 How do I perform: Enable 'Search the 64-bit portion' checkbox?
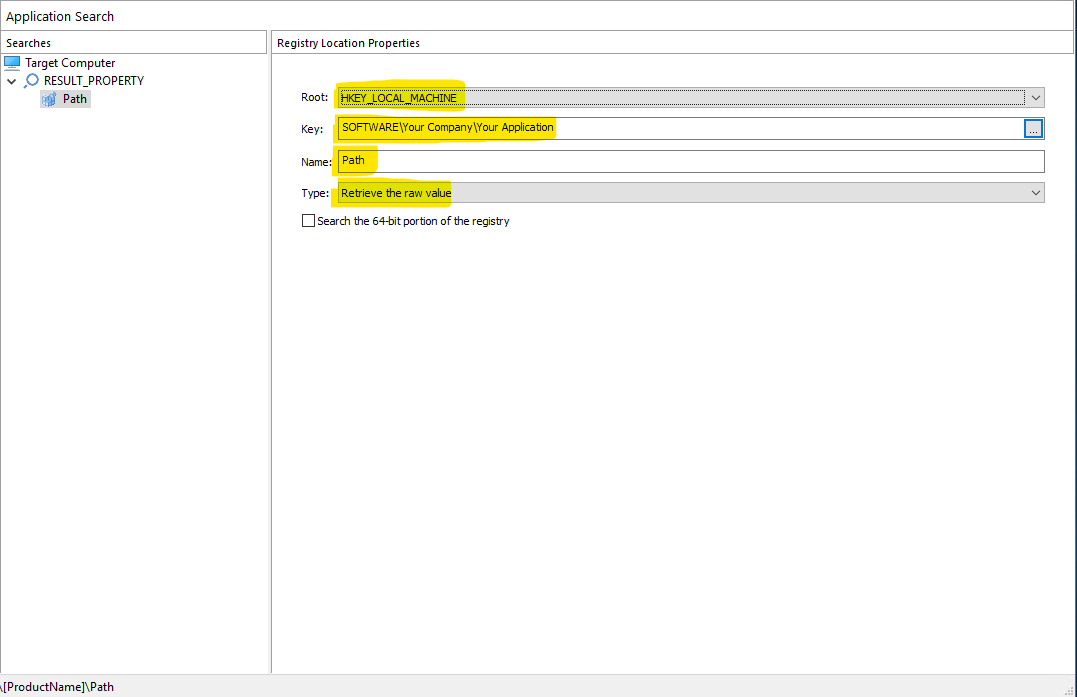[308, 221]
